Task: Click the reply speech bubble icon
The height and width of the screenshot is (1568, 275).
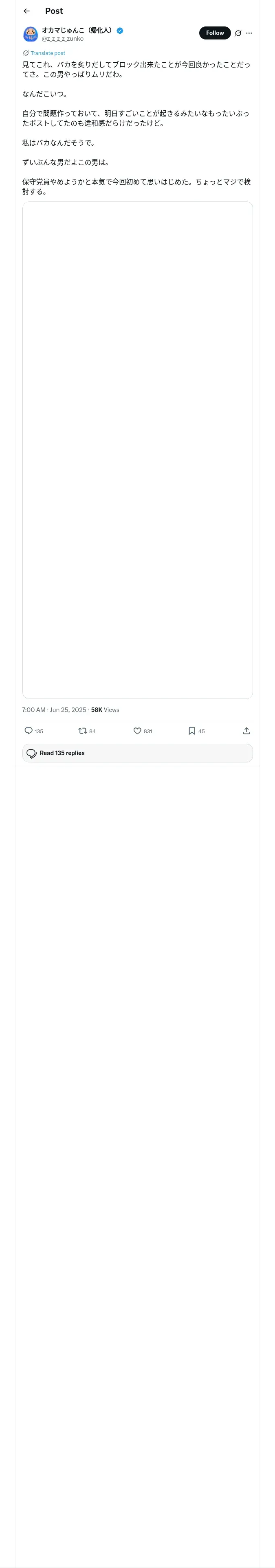Action: coord(29,730)
